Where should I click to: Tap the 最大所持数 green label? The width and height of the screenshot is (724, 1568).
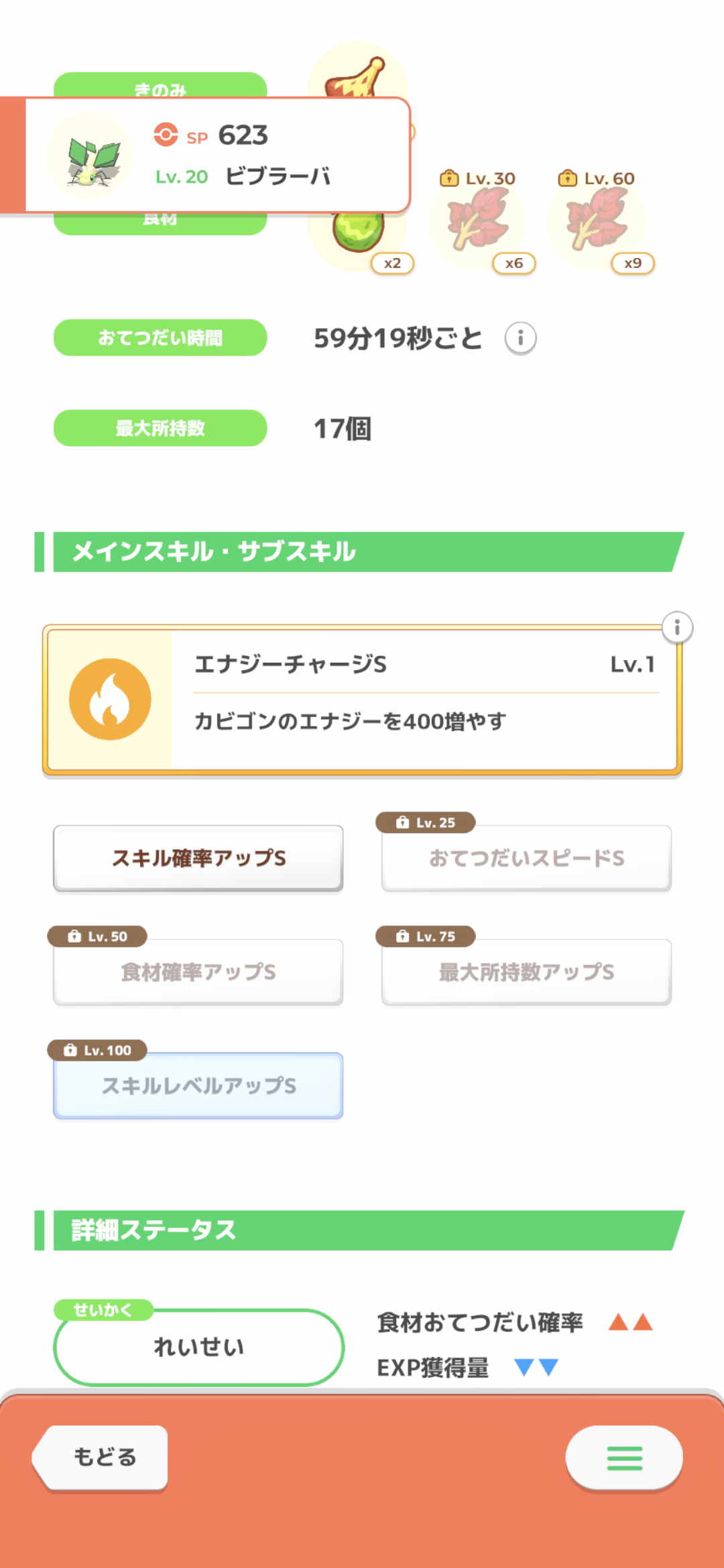(x=160, y=428)
